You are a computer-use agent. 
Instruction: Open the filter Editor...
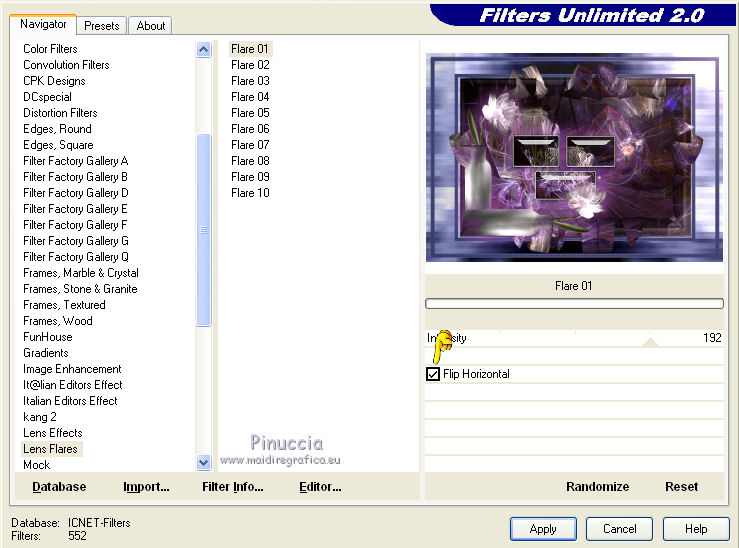coord(320,487)
